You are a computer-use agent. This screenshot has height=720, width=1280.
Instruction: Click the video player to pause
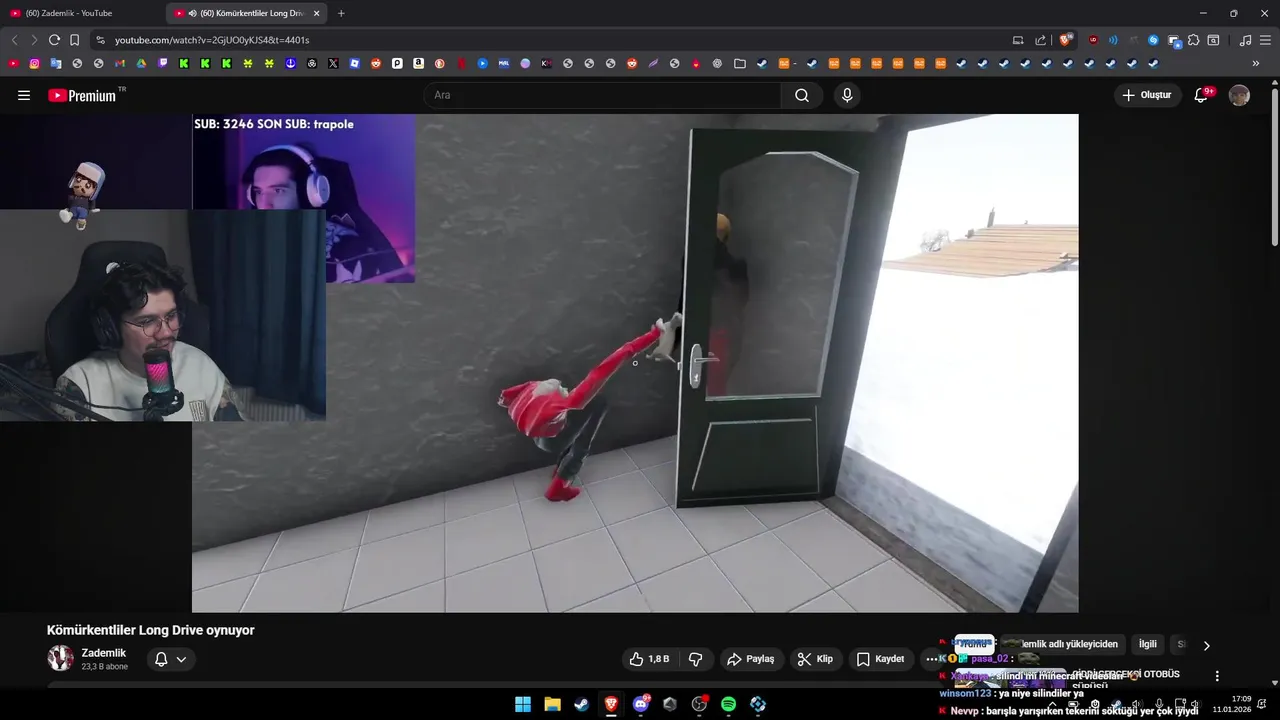(x=635, y=363)
